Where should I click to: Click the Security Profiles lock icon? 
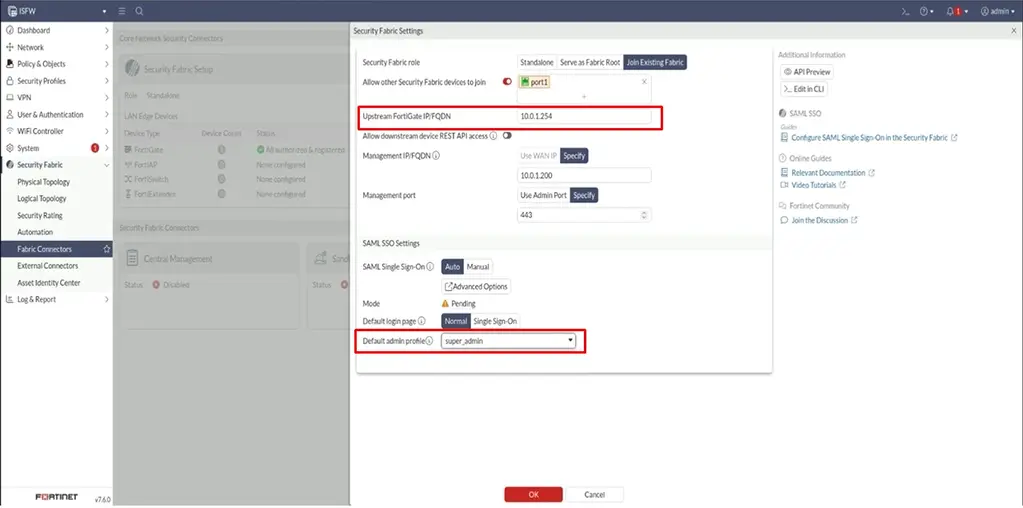(10, 81)
